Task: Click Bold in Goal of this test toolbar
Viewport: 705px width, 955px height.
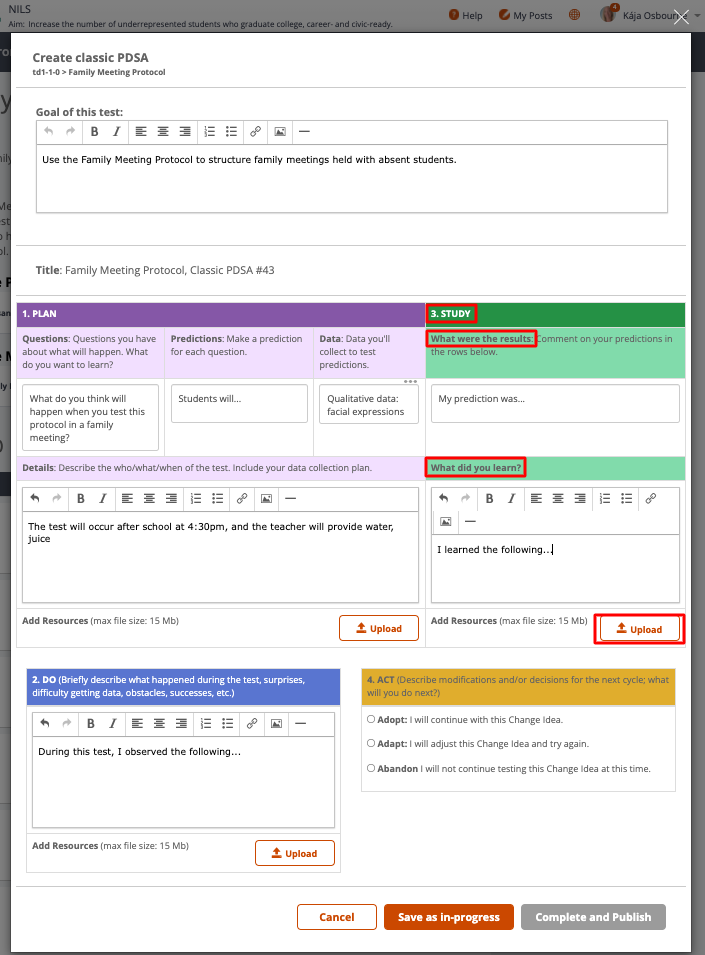Action: (x=94, y=132)
